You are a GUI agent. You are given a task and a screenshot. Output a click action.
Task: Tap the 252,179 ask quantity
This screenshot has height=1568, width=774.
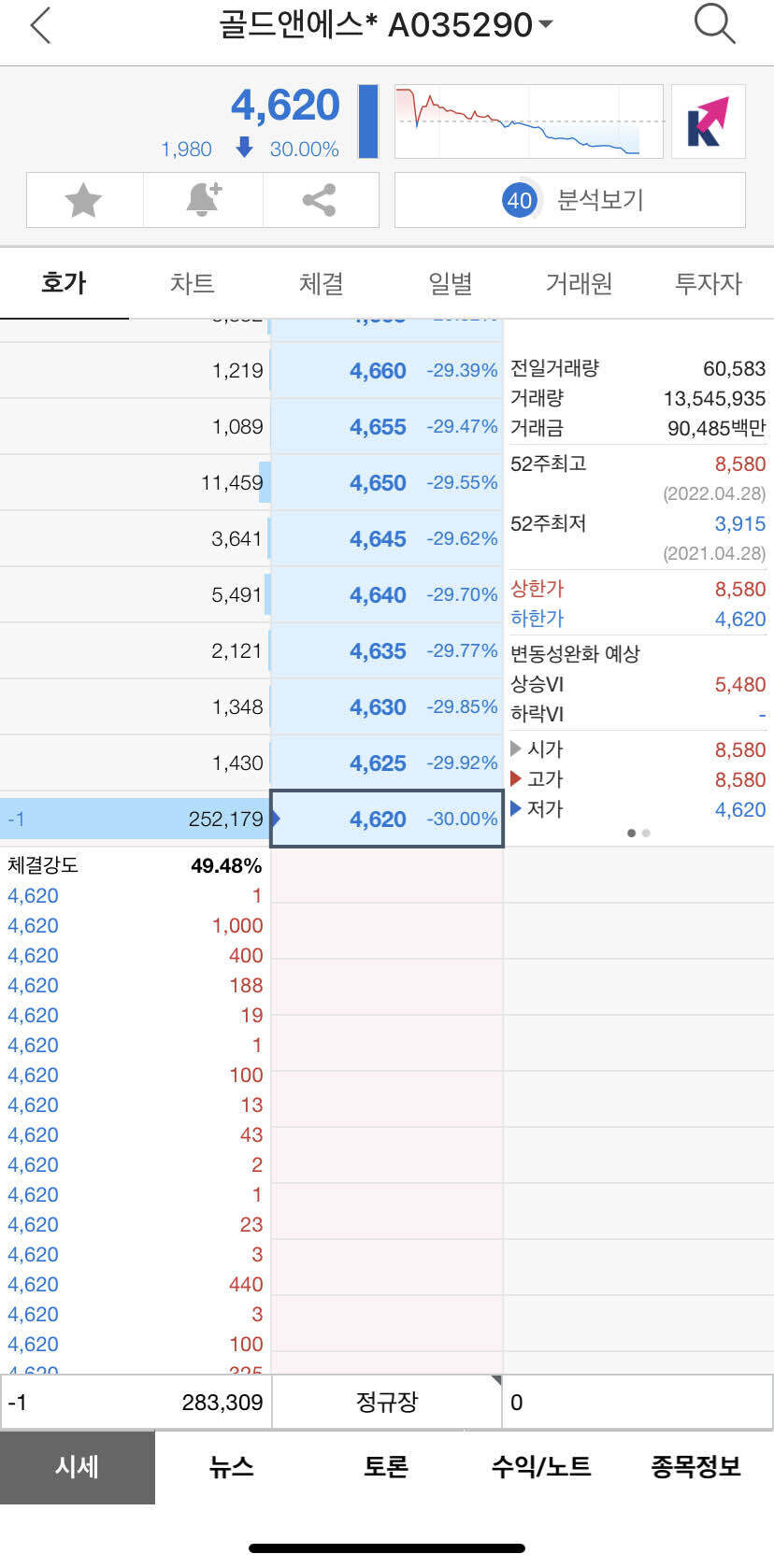[225, 820]
